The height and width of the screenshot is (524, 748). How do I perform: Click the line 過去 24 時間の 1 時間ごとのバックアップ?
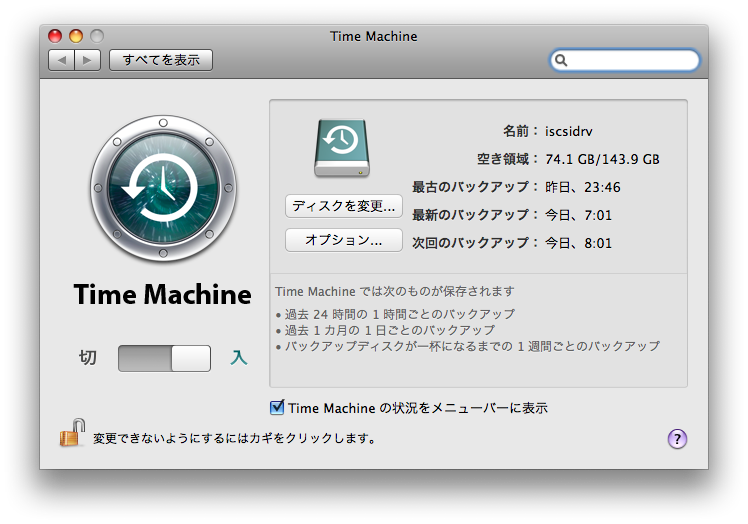(400, 314)
